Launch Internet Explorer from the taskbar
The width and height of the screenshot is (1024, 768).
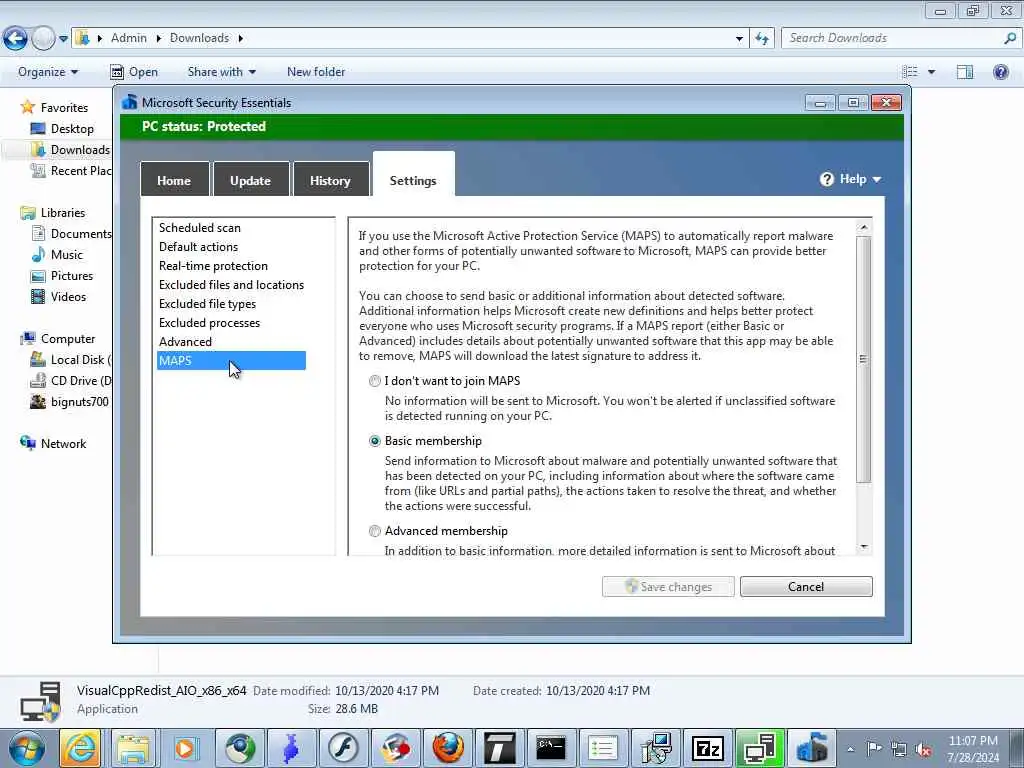tap(80, 748)
